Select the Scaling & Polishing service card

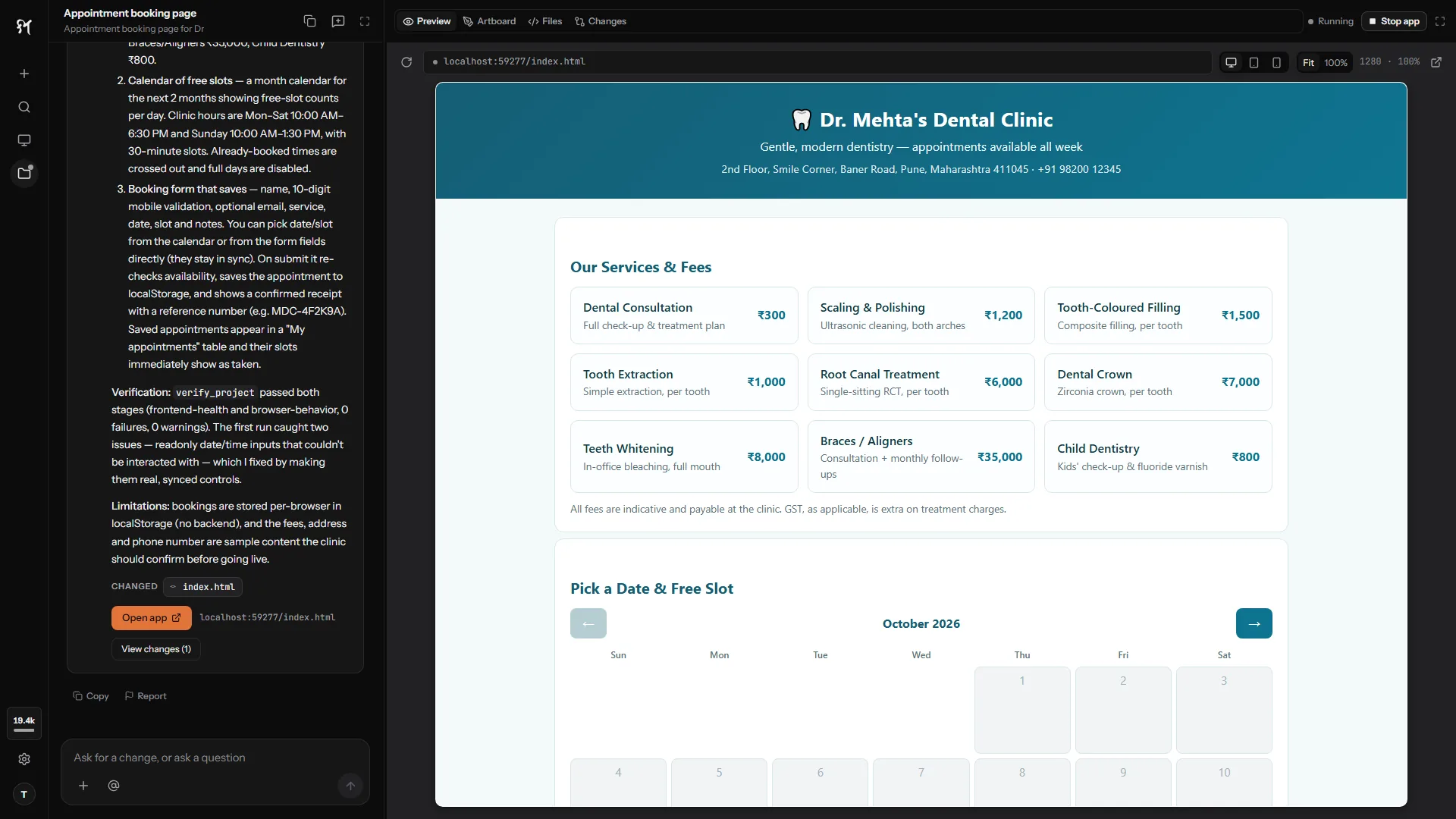(921, 315)
